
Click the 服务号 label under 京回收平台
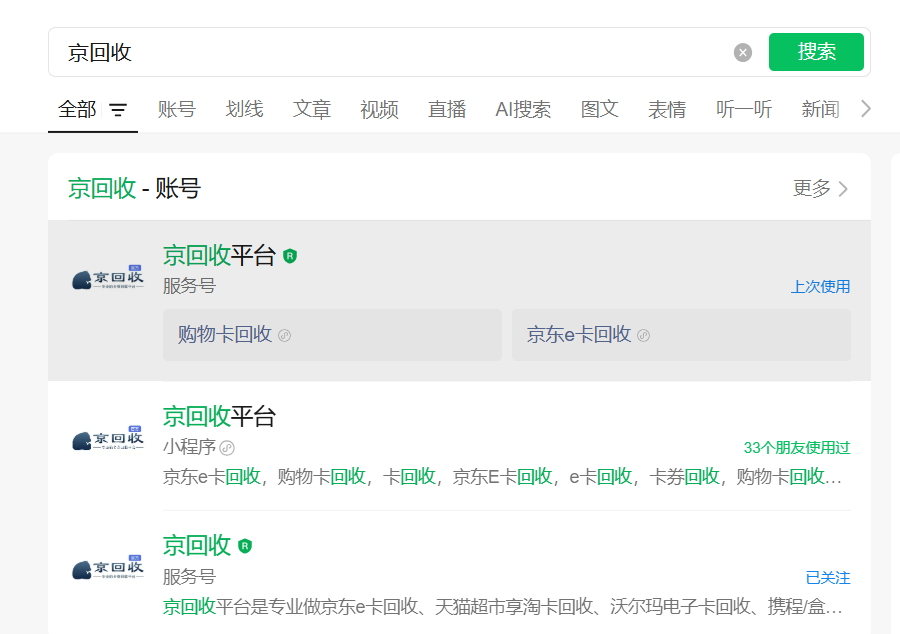(x=189, y=286)
